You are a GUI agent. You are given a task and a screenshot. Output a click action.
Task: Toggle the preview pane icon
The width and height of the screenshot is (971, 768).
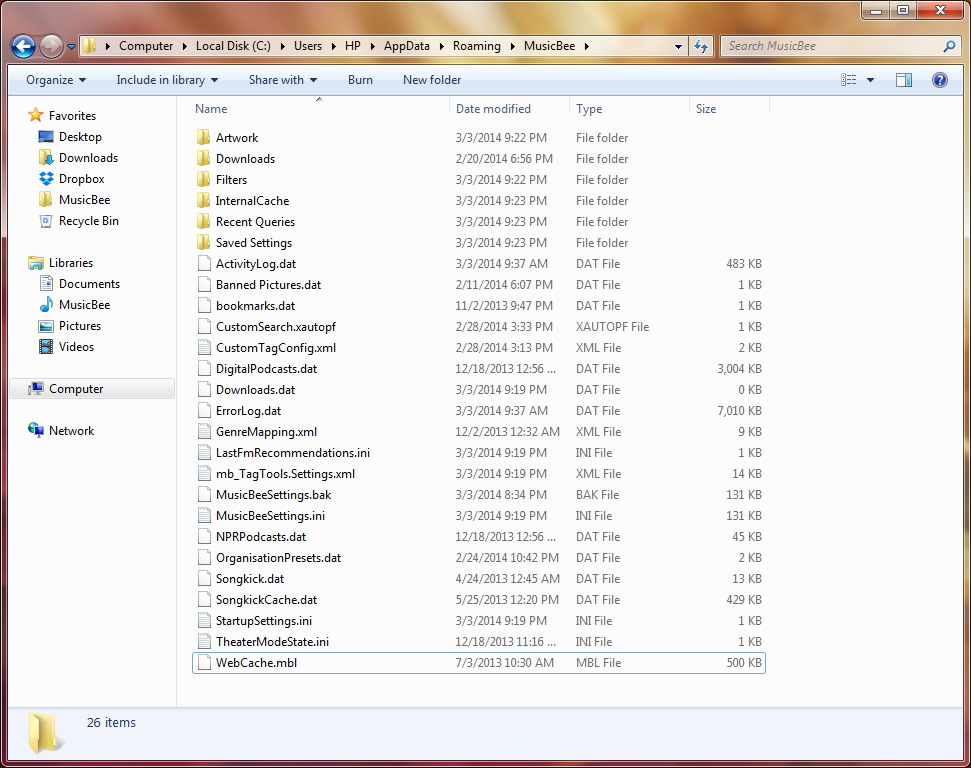[x=904, y=80]
